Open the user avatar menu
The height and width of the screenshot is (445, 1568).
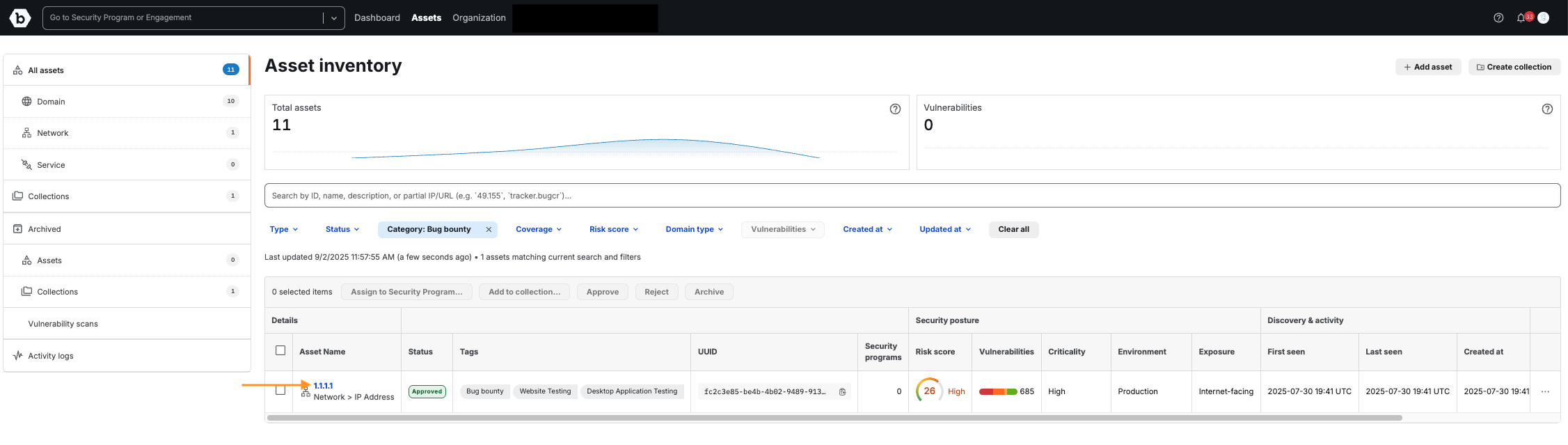click(x=1543, y=18)
